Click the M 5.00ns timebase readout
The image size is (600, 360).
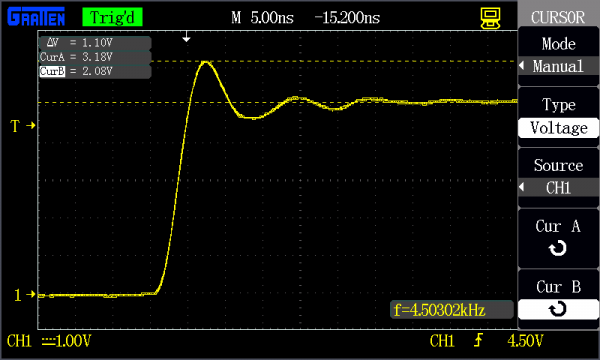tap(262, 18)
